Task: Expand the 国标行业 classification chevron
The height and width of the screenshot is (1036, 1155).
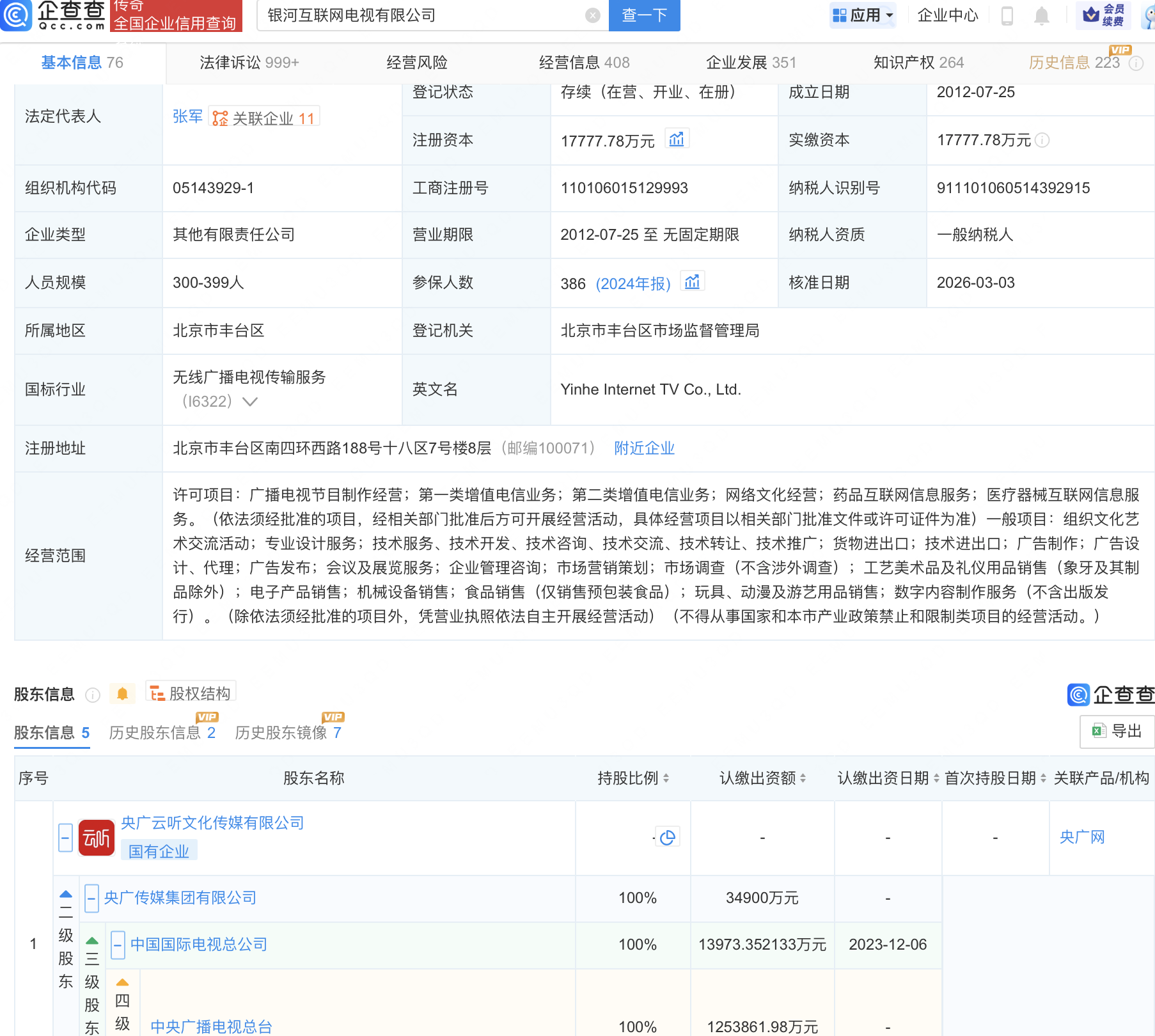Action: [x=250, y=402]
